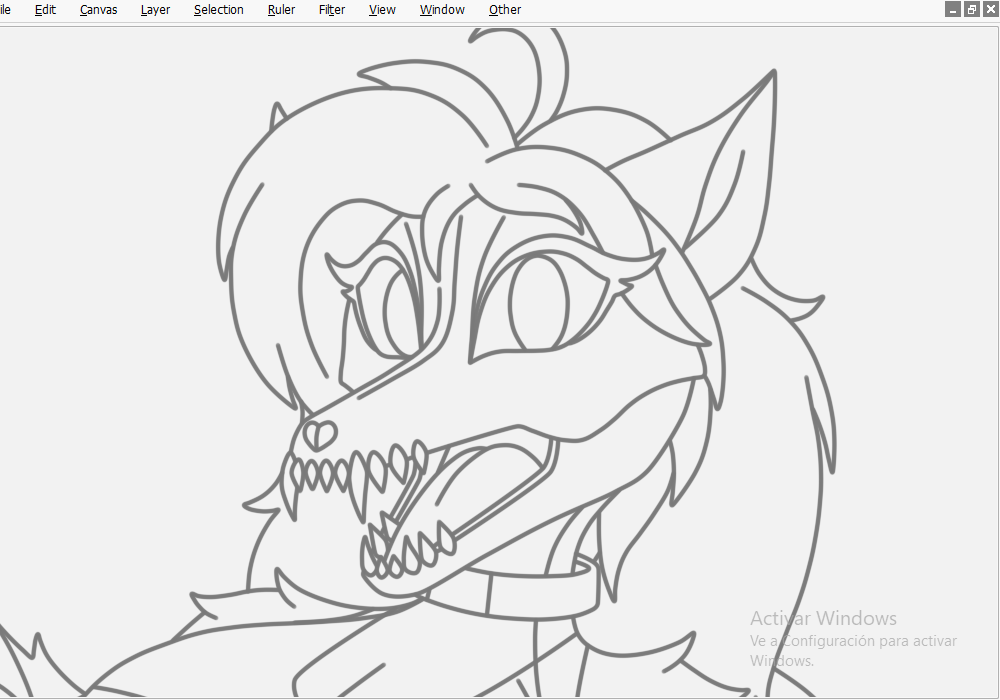Open the Ruler menu
This screenshot has width=1000, height=700.
click(281, 10)
